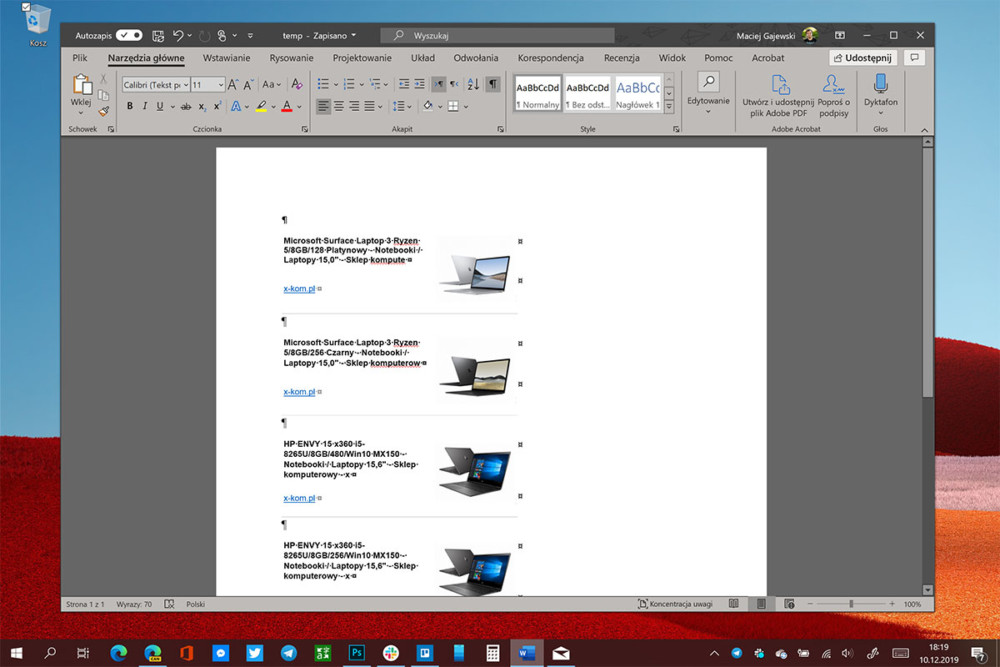
Task: Toggle italic formatting
Action: pyautogui.click(x=145, y=106)
